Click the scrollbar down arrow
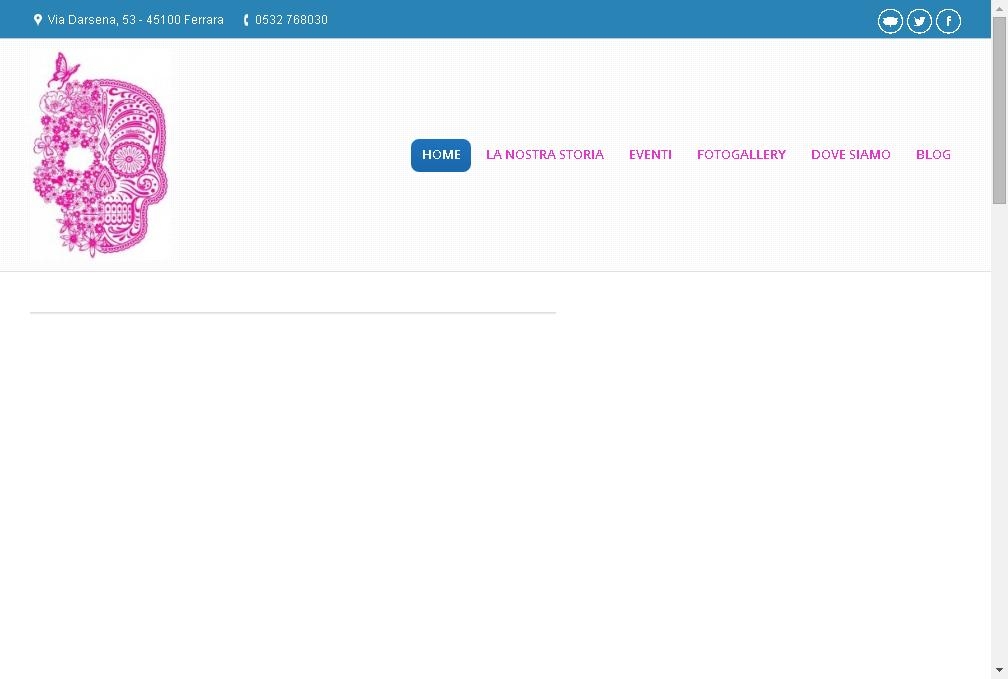This screenshot has height=679, width=1008. tap(1000, 671)
